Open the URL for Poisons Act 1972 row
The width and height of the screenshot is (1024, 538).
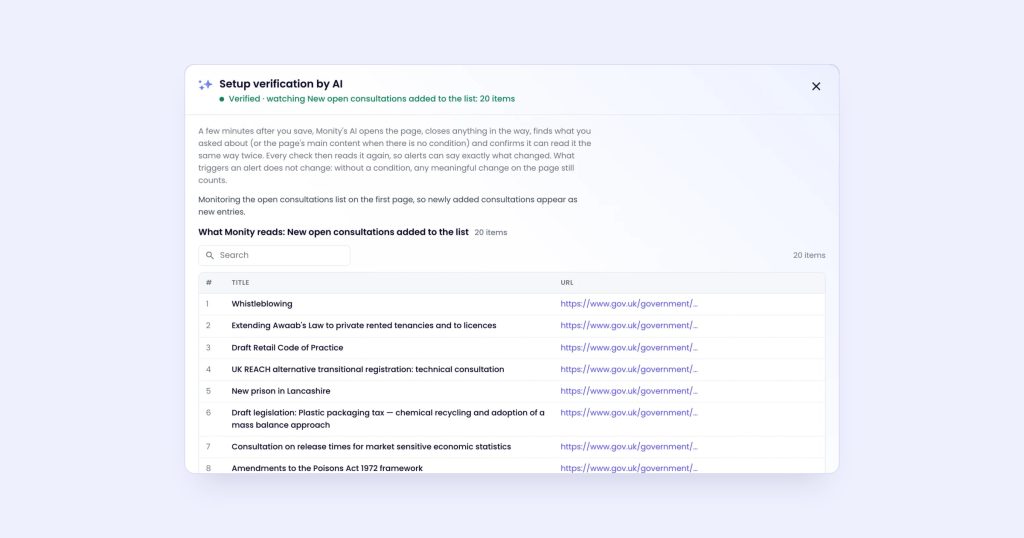pyautogui.click(x=628, y=468)
